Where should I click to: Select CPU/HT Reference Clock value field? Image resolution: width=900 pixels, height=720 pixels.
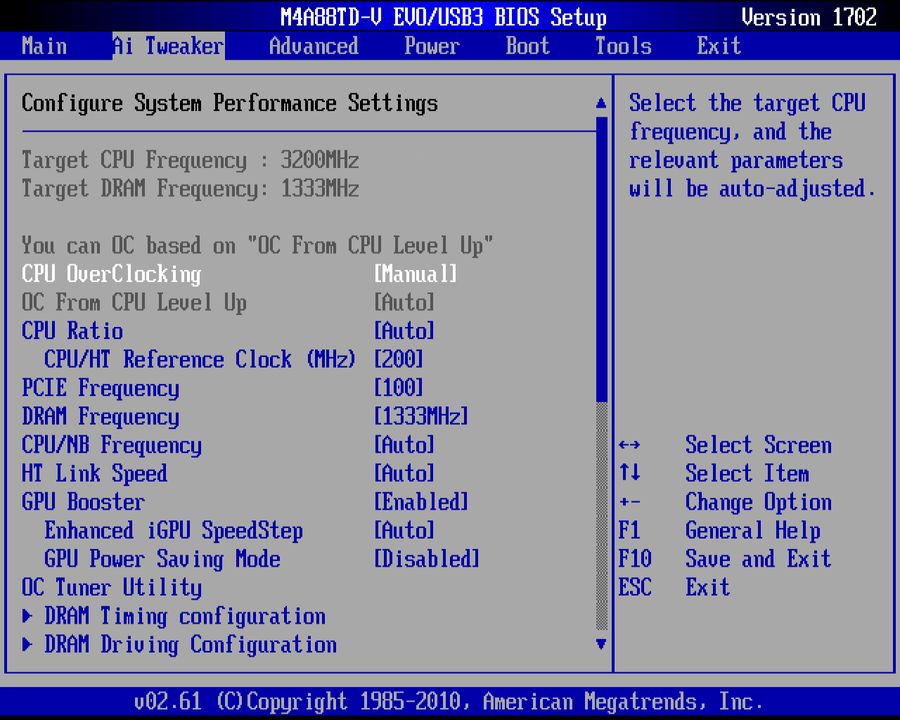395,359
